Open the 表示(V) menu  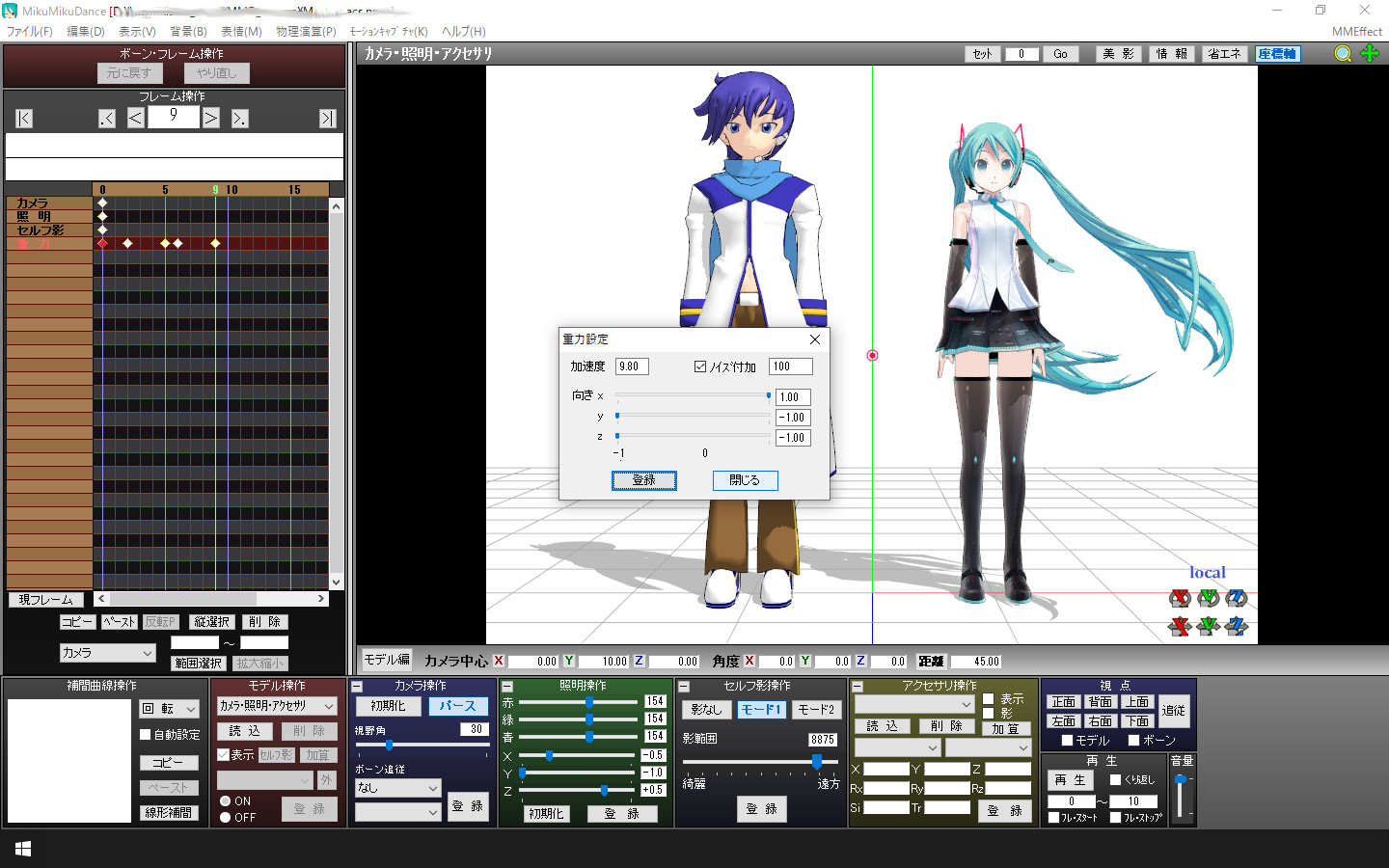(x=137, y=32)
